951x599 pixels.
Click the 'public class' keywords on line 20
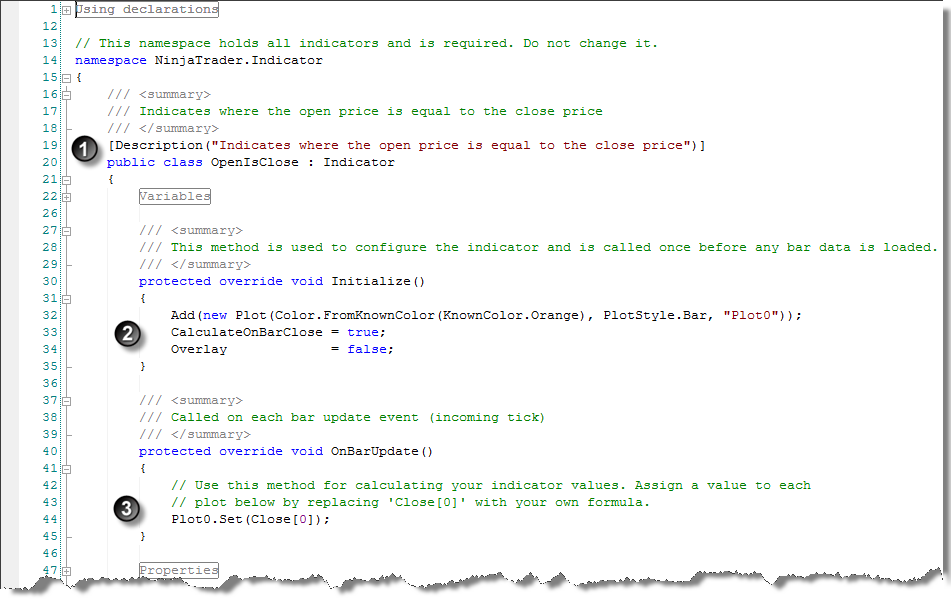point(154,162)
